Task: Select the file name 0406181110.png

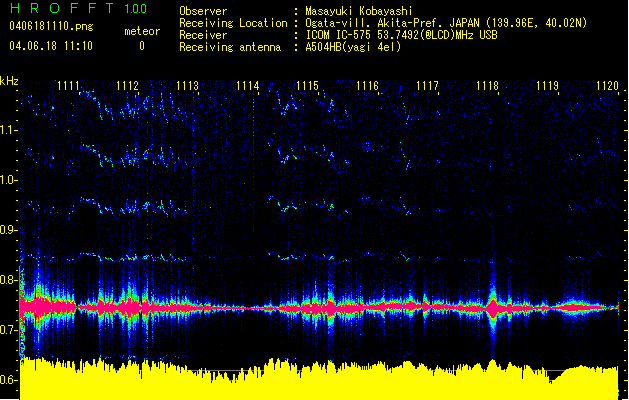Action: (51, 26)
